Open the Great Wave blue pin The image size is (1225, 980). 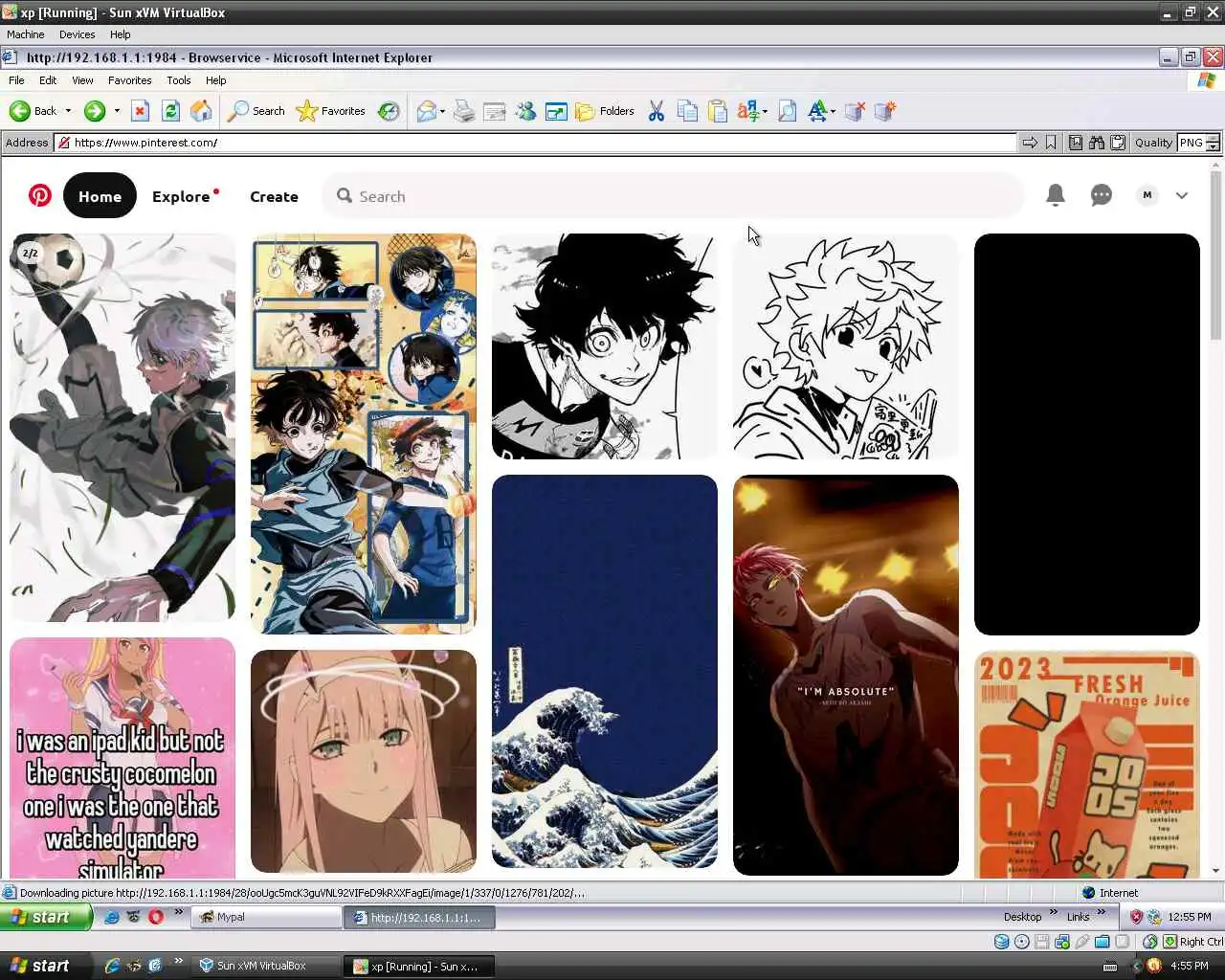(605, 671)
